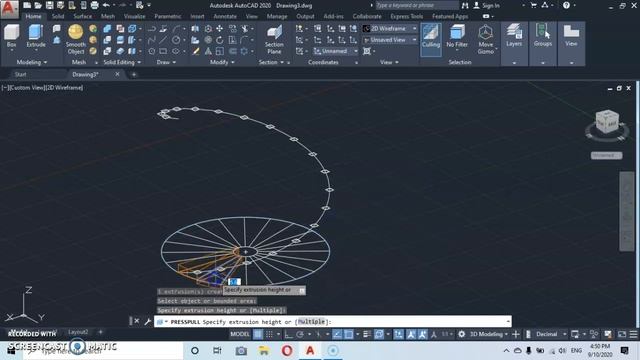Image resolution: width=640 pixels, height=360 pixels.
Task: Click the Multiple option in command line
Action: [x=311, y=322]
